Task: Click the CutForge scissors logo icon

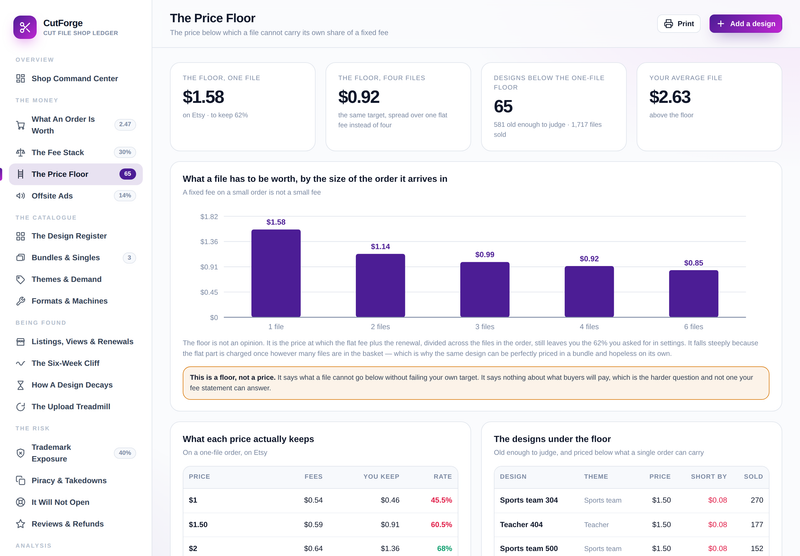Action: point(25,28)
